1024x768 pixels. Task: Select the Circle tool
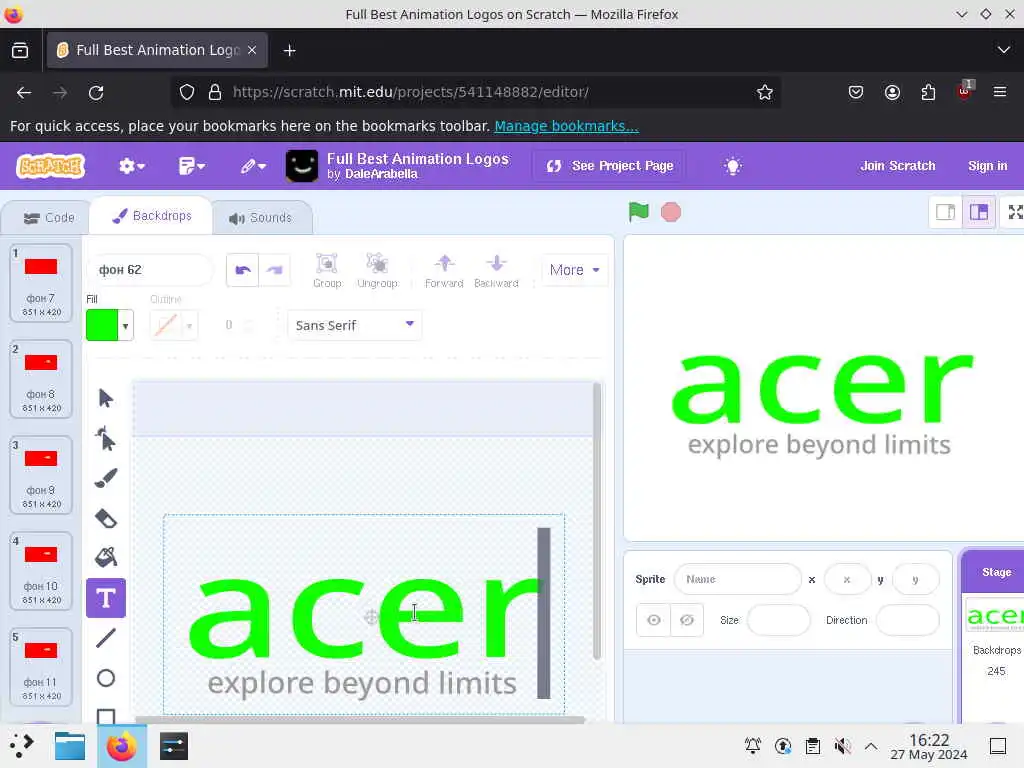pyautogui.click(x=106, y=678)
